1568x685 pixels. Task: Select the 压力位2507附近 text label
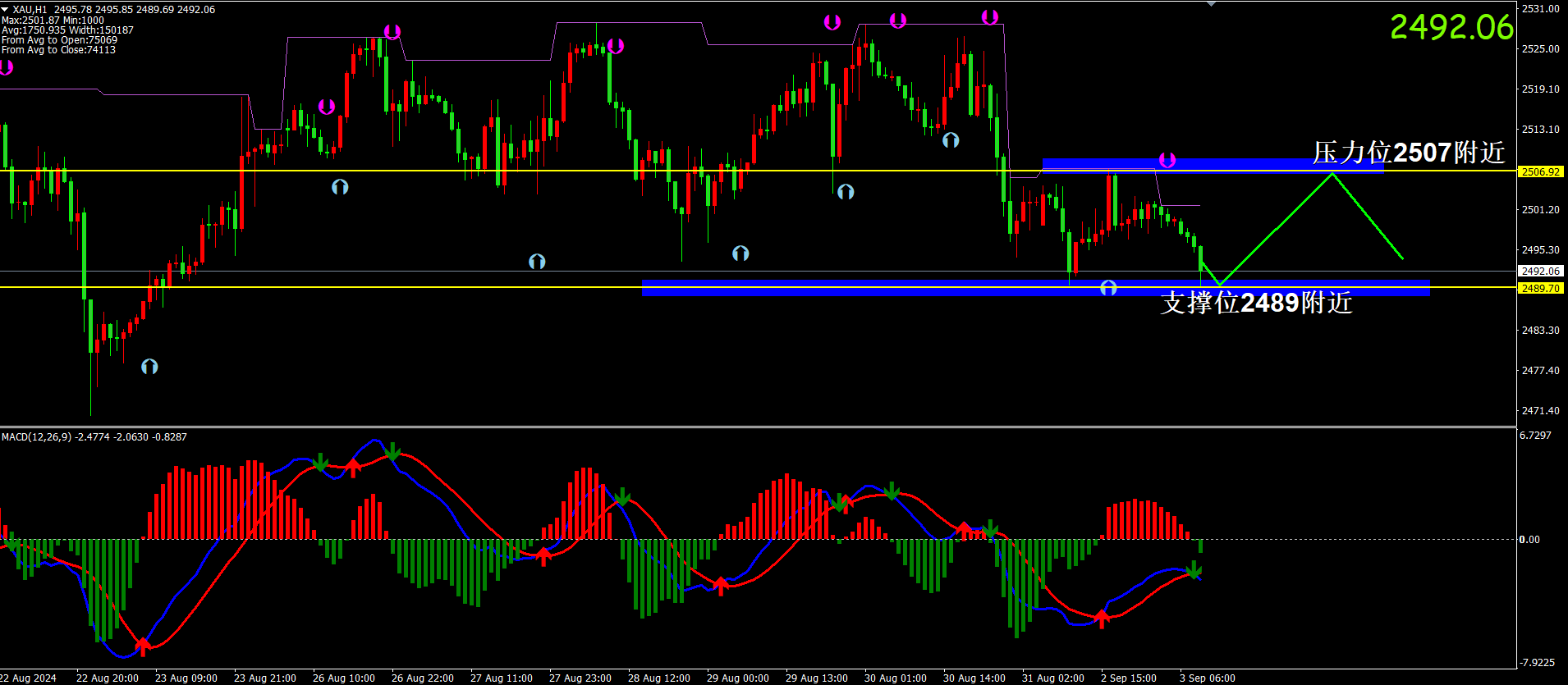click(x=1409, y=152)
